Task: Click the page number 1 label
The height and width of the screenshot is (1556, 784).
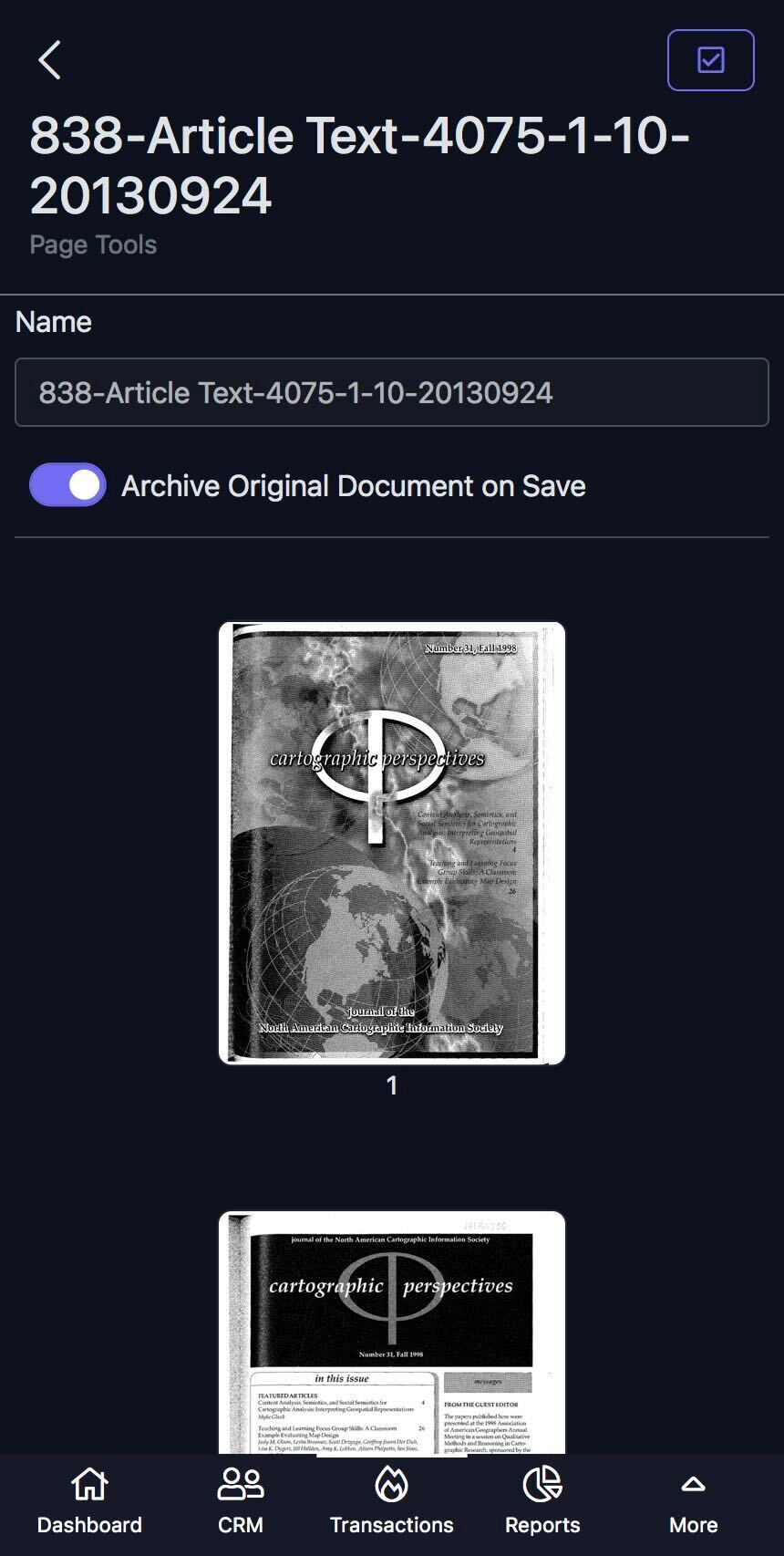Action: pyautogui.click(x=392, y=1085)
